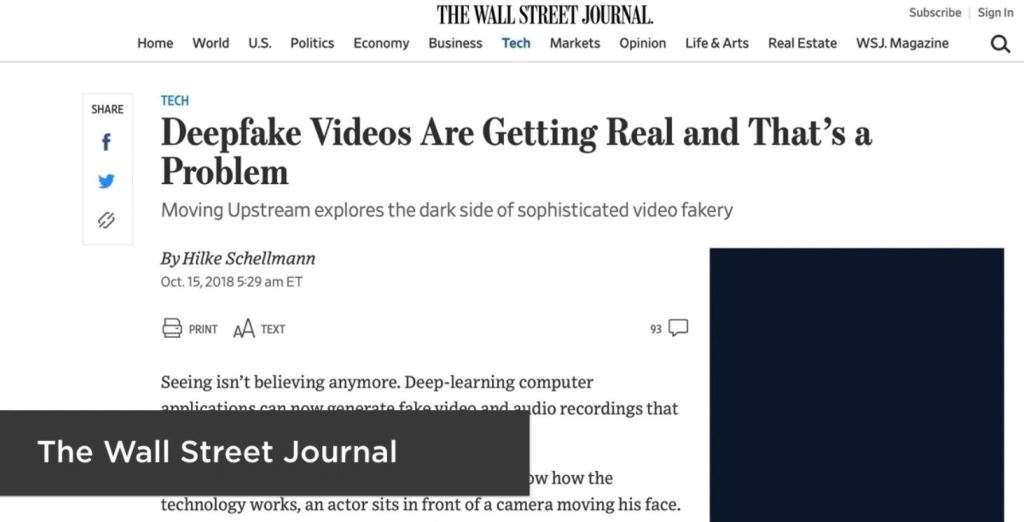Viewport: 1024px width, 522px height.
Task: Go to WSJ. Magazine
Action: [902, 43]
